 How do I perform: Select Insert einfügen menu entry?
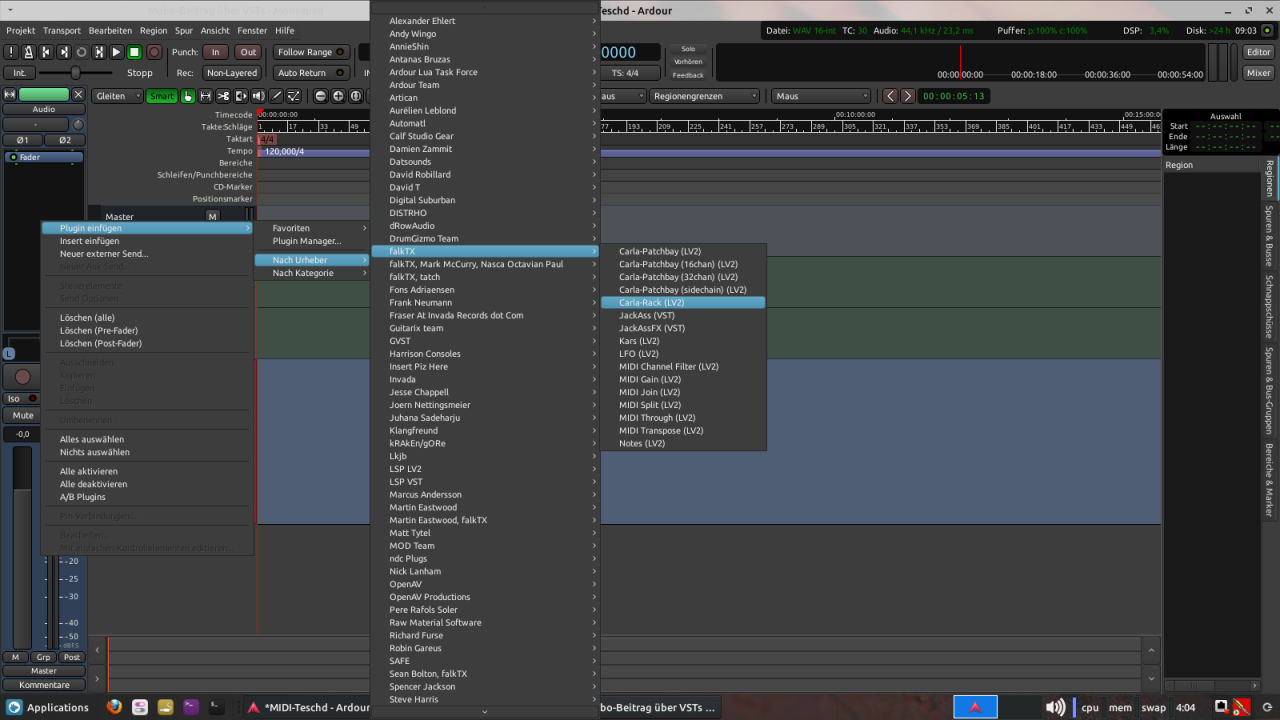tap(147, 241)
